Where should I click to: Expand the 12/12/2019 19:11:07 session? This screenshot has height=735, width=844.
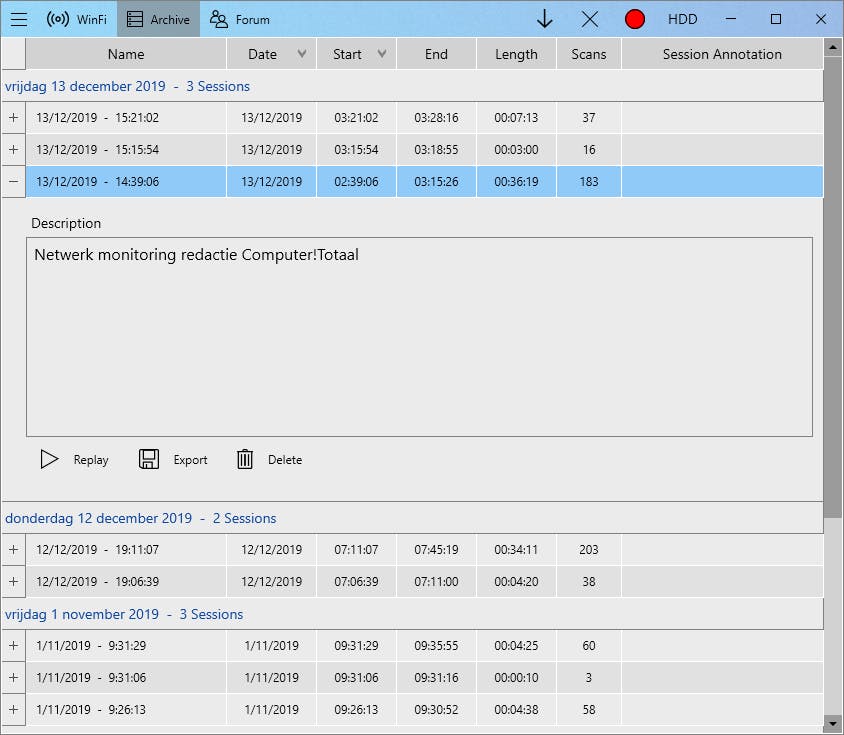click(x=13, y=550)
